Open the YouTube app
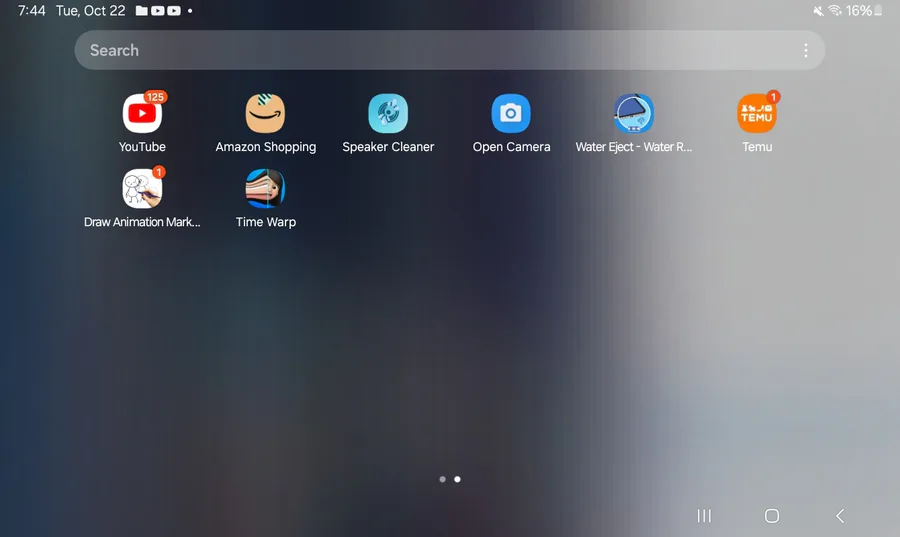 142,114
